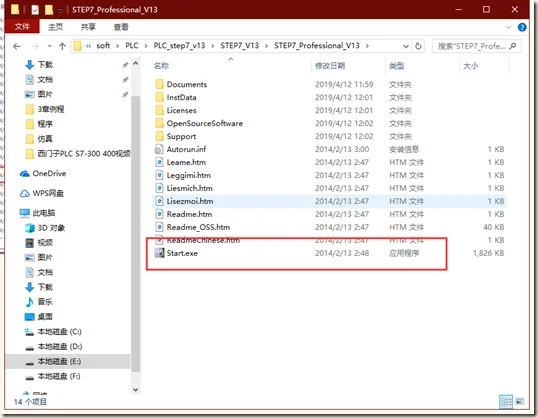Click the search box field
This screenshot has width=538, height=418.
476,46
